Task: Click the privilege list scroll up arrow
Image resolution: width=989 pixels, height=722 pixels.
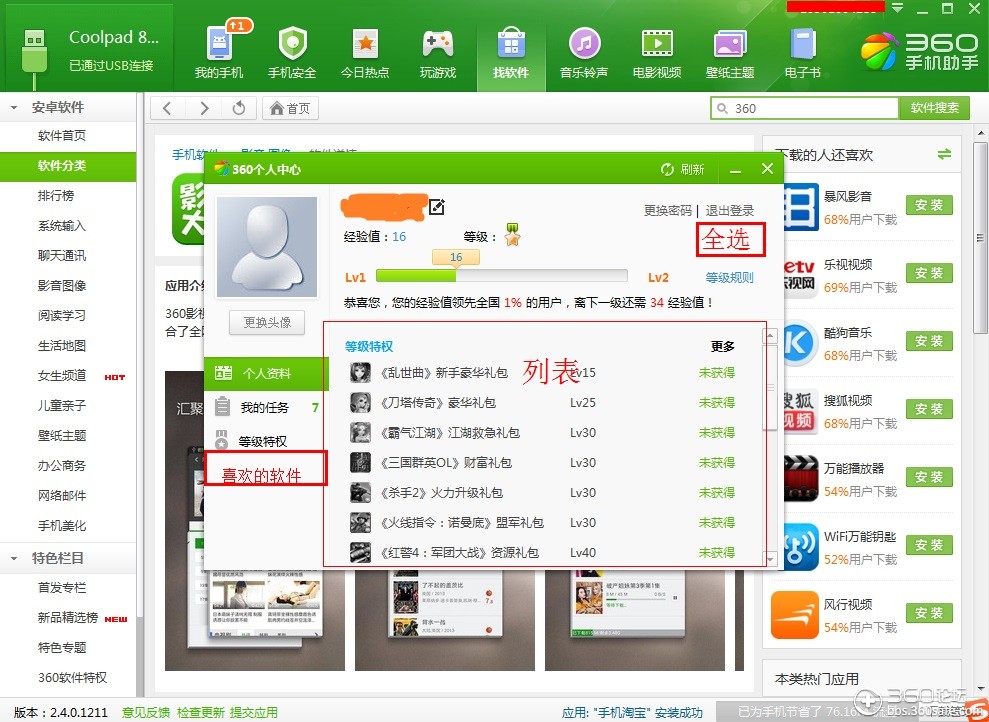Action: click(x=770, y=335)
